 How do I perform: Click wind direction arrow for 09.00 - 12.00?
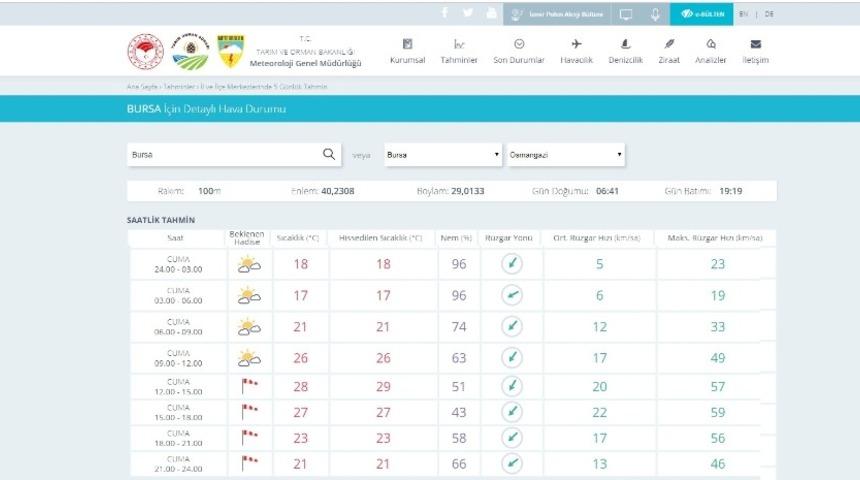coord(512,358)
